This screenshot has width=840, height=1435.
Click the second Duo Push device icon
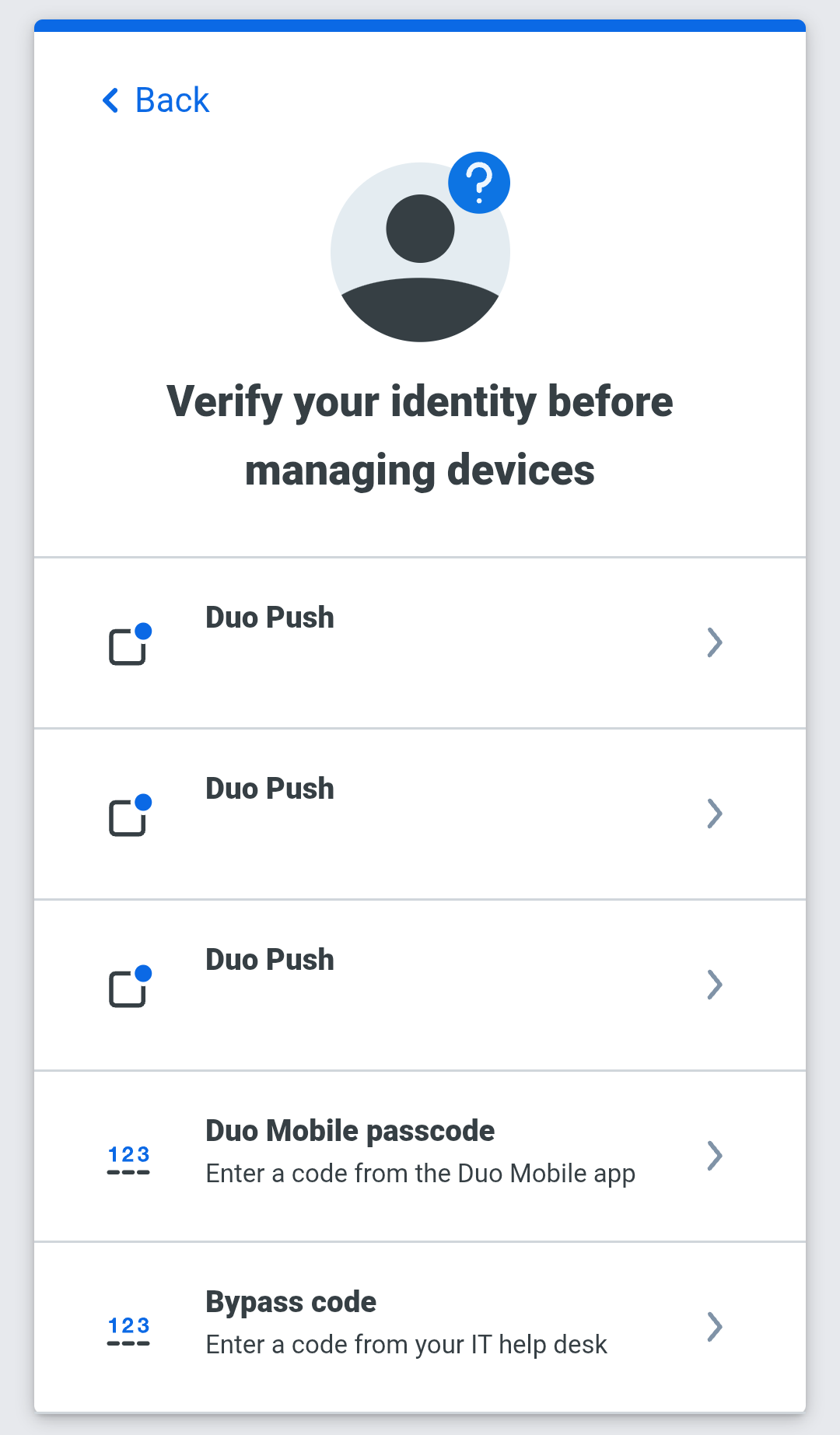point(129,815)
